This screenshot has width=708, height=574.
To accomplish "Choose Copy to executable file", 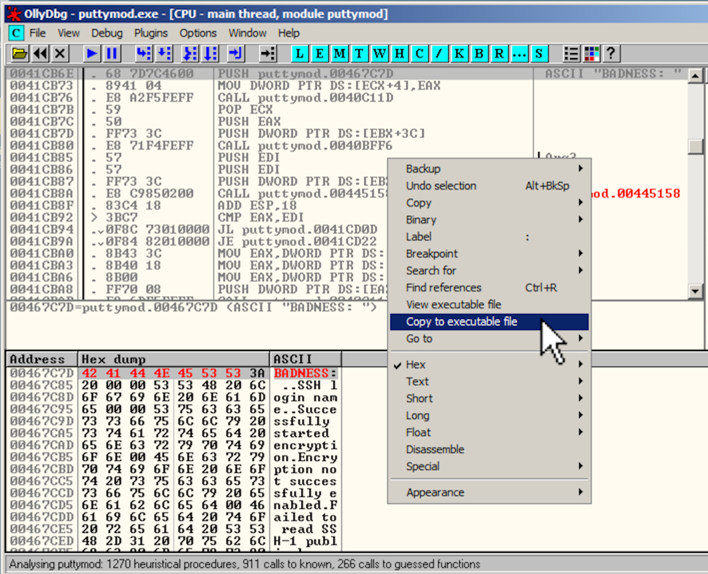I will coord(461,322).
